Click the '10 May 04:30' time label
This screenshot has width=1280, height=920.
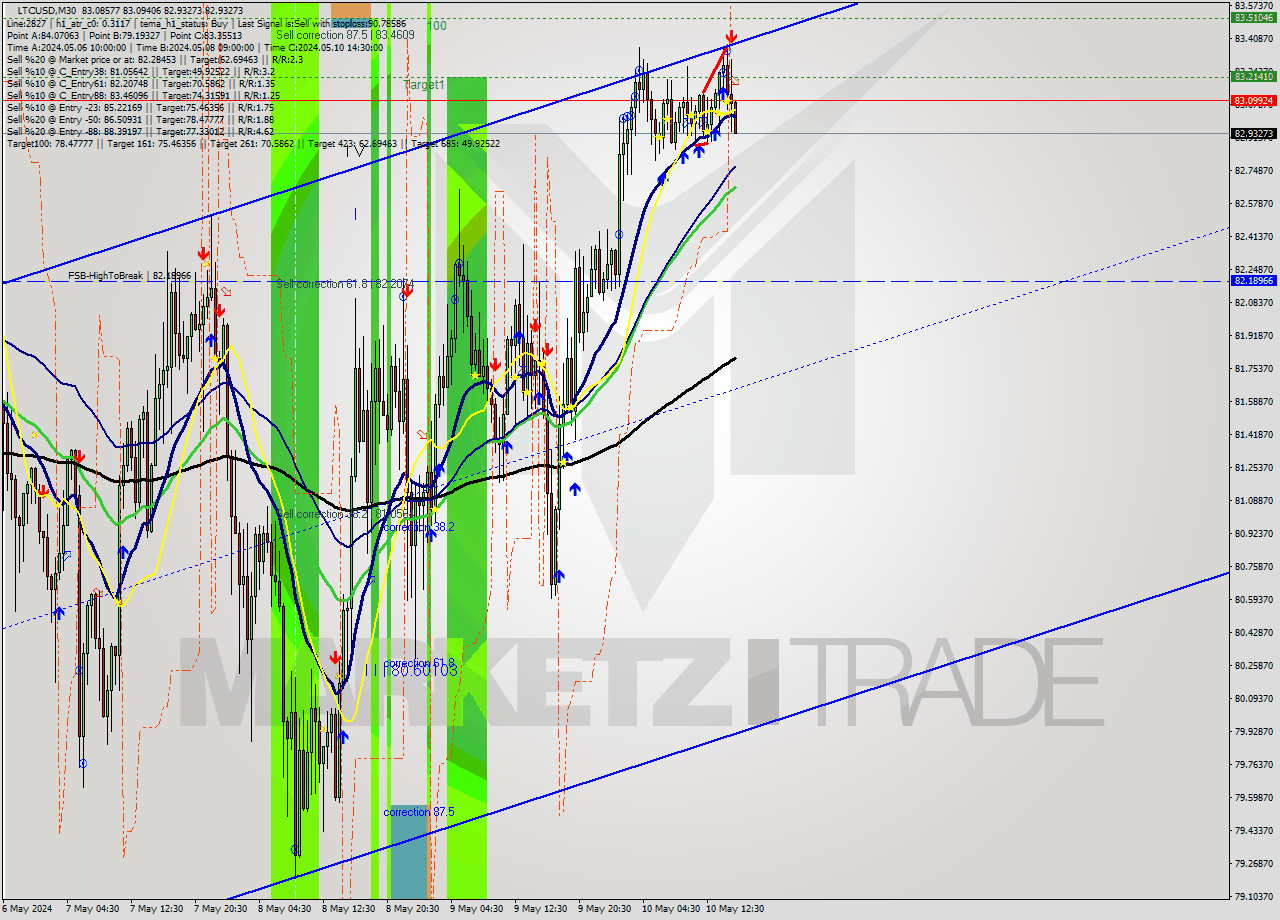[671, 909]
